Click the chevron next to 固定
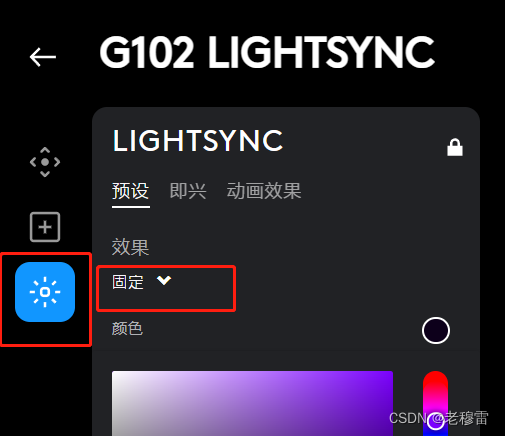Image resolution: width=505 pixels, height=436 pixels. (x=164, y=280)
